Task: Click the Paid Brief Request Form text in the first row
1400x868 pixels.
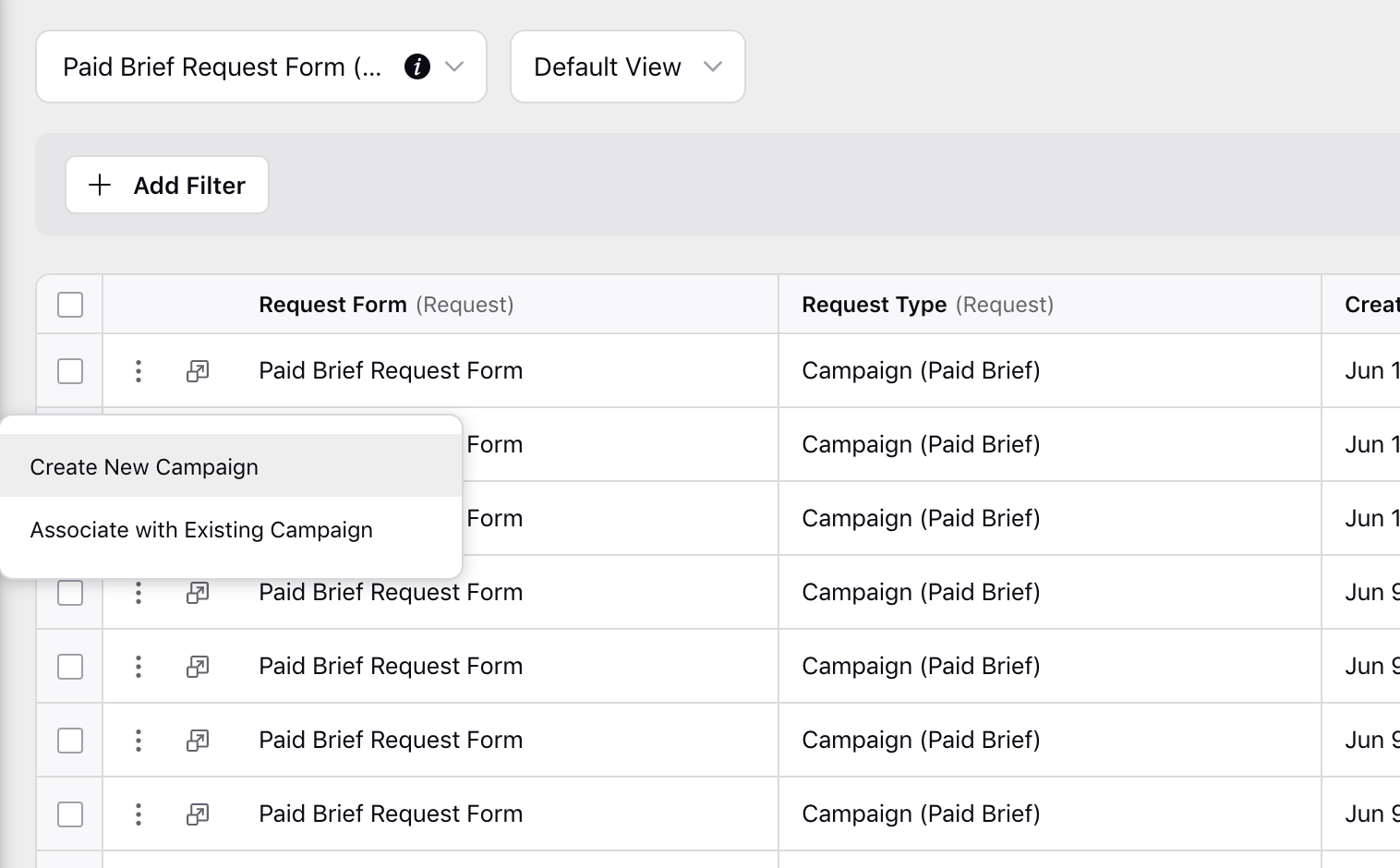Action: (x=391, y=370)
